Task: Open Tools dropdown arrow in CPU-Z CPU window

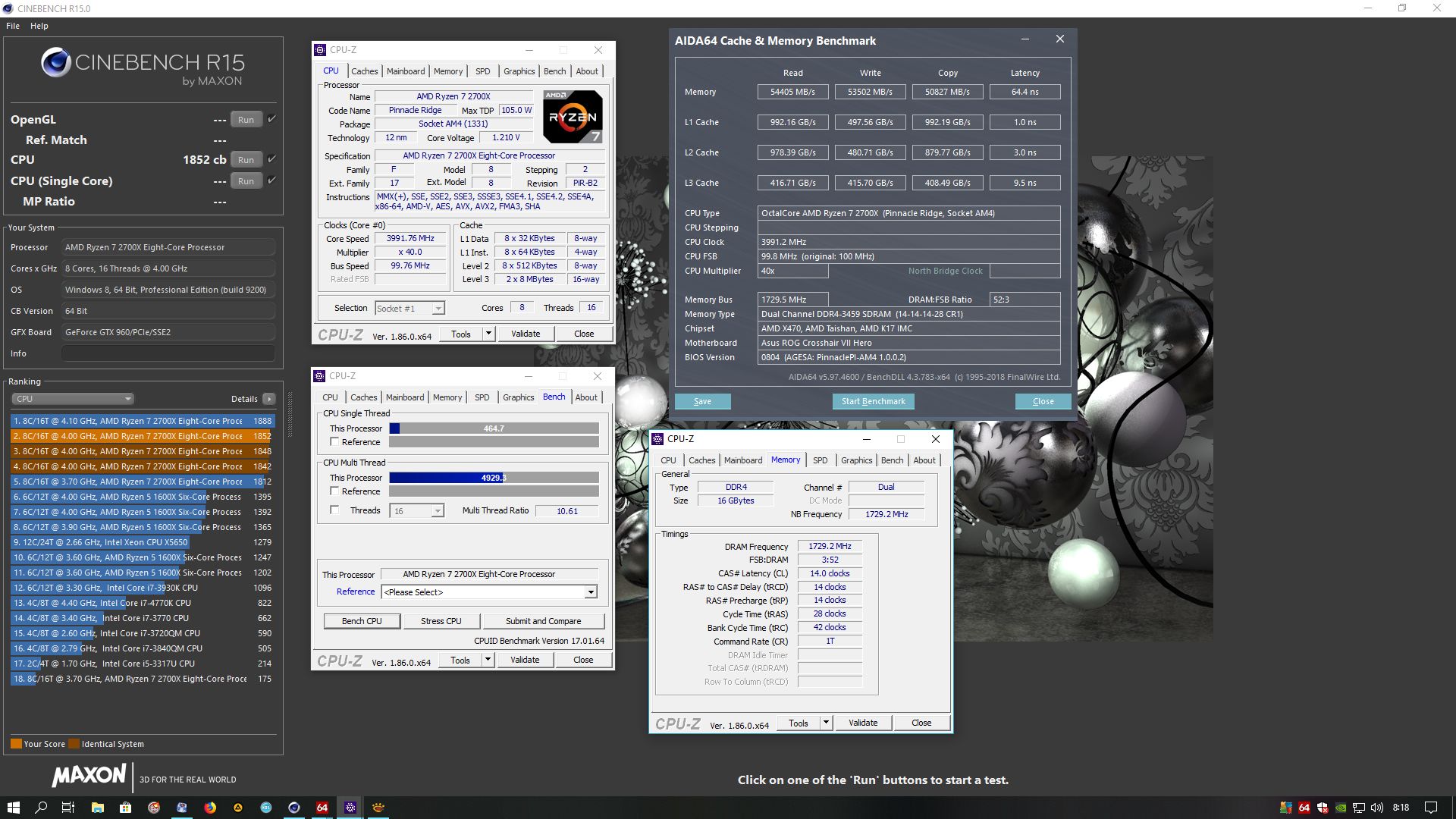Action: (488, 334)
